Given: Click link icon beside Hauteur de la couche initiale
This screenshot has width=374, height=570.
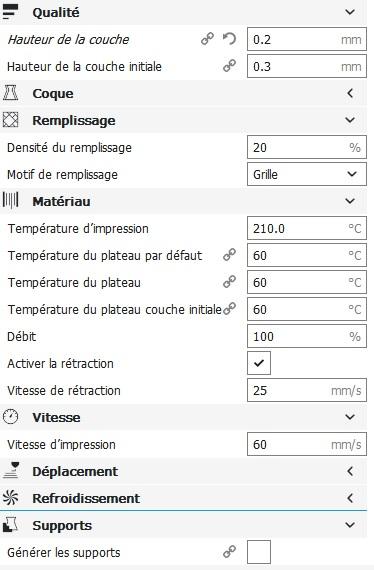Looking at the screenshot, I should (229, 65).
